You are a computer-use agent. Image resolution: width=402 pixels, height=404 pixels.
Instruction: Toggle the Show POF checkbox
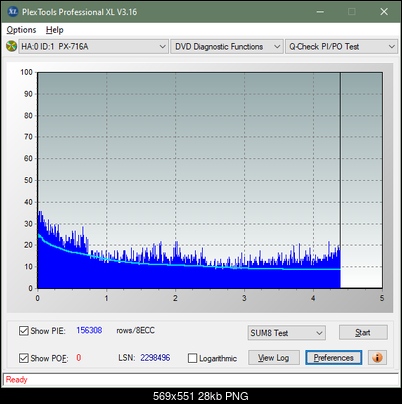[x=24, y=358]
